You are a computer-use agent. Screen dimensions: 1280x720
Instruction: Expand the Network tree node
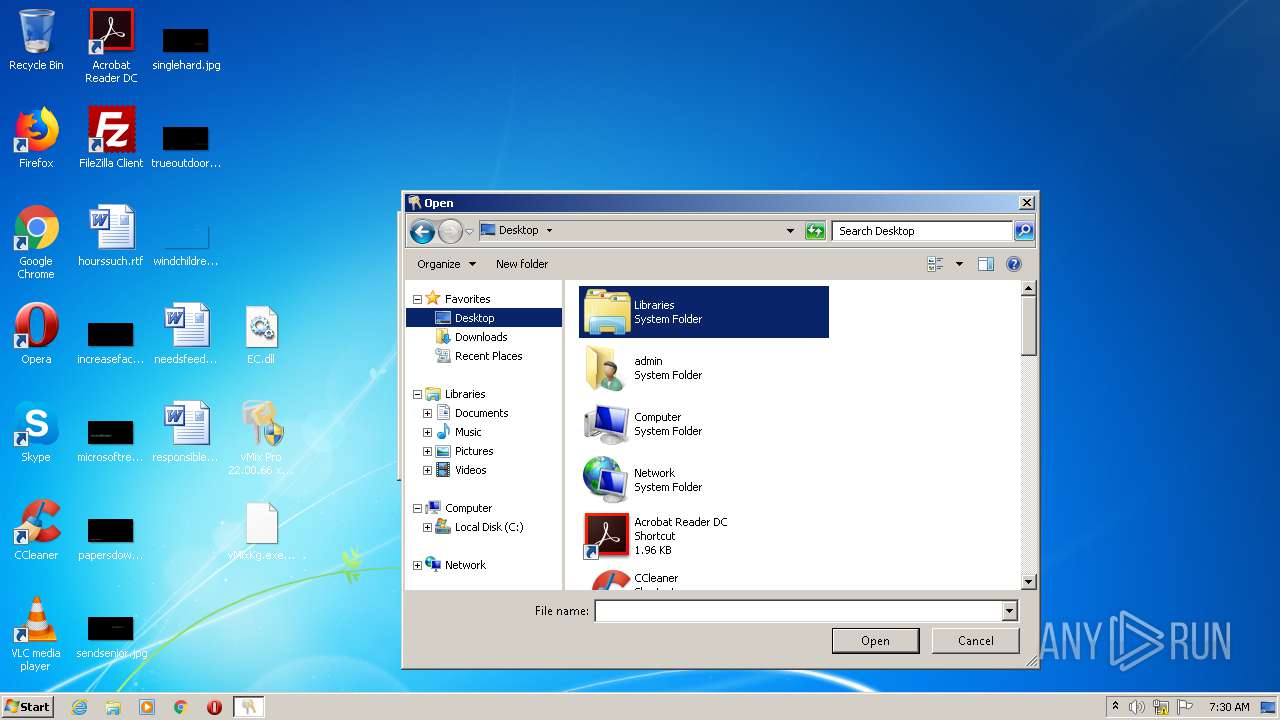pyautogui.click(x=417, y=565)
